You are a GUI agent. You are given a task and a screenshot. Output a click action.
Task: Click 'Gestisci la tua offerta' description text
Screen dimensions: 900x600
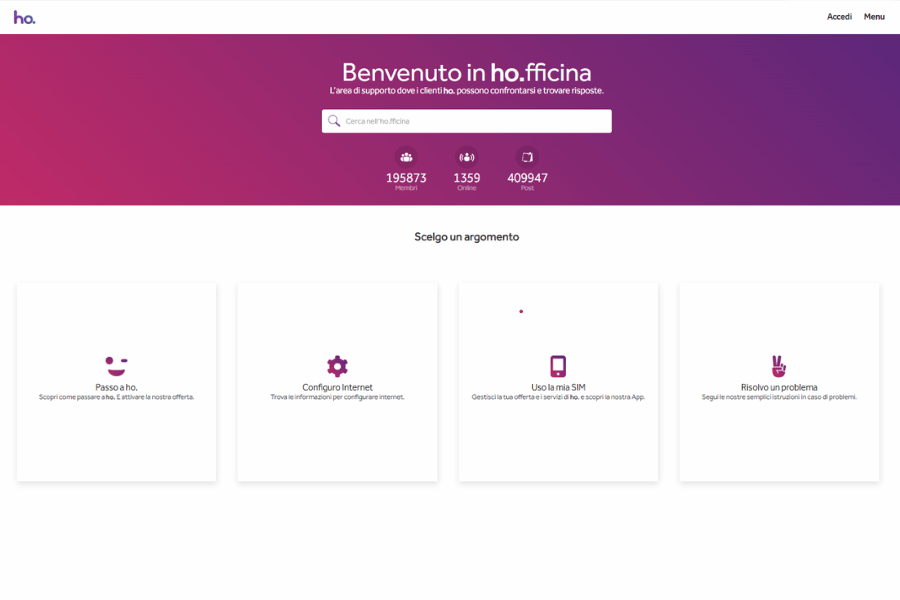click(558, 397)
